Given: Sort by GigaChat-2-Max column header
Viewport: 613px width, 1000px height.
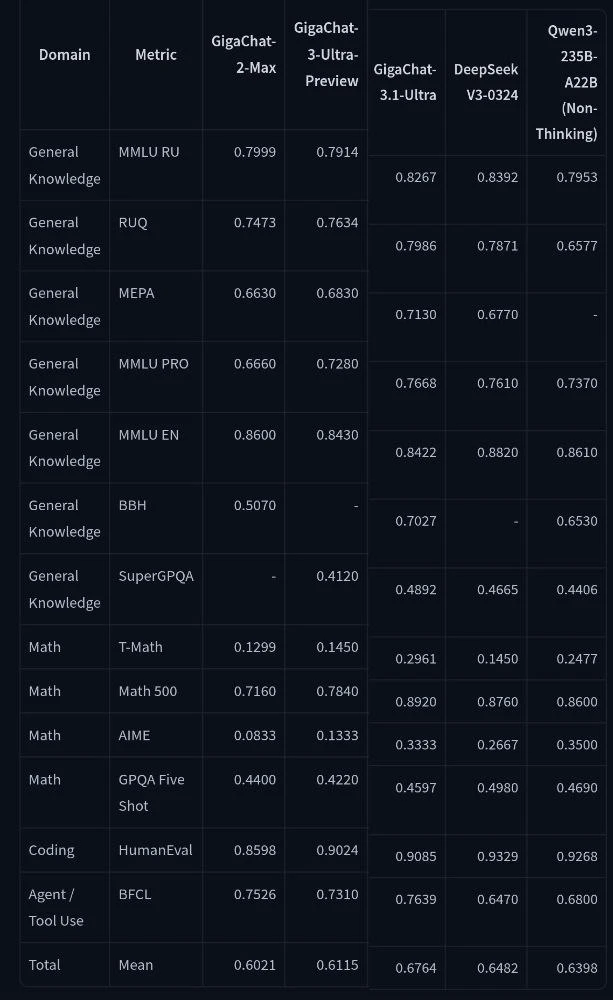Looking at the screenshot, I should [243, 55].
